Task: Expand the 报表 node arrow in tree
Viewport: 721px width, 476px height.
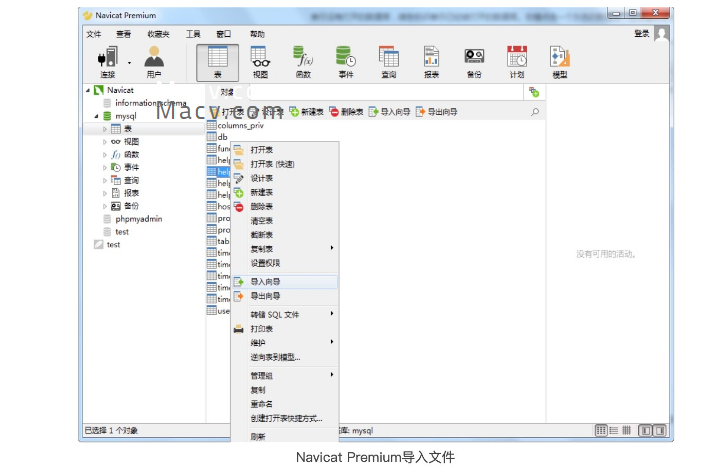Action: [x=105, y=194]
